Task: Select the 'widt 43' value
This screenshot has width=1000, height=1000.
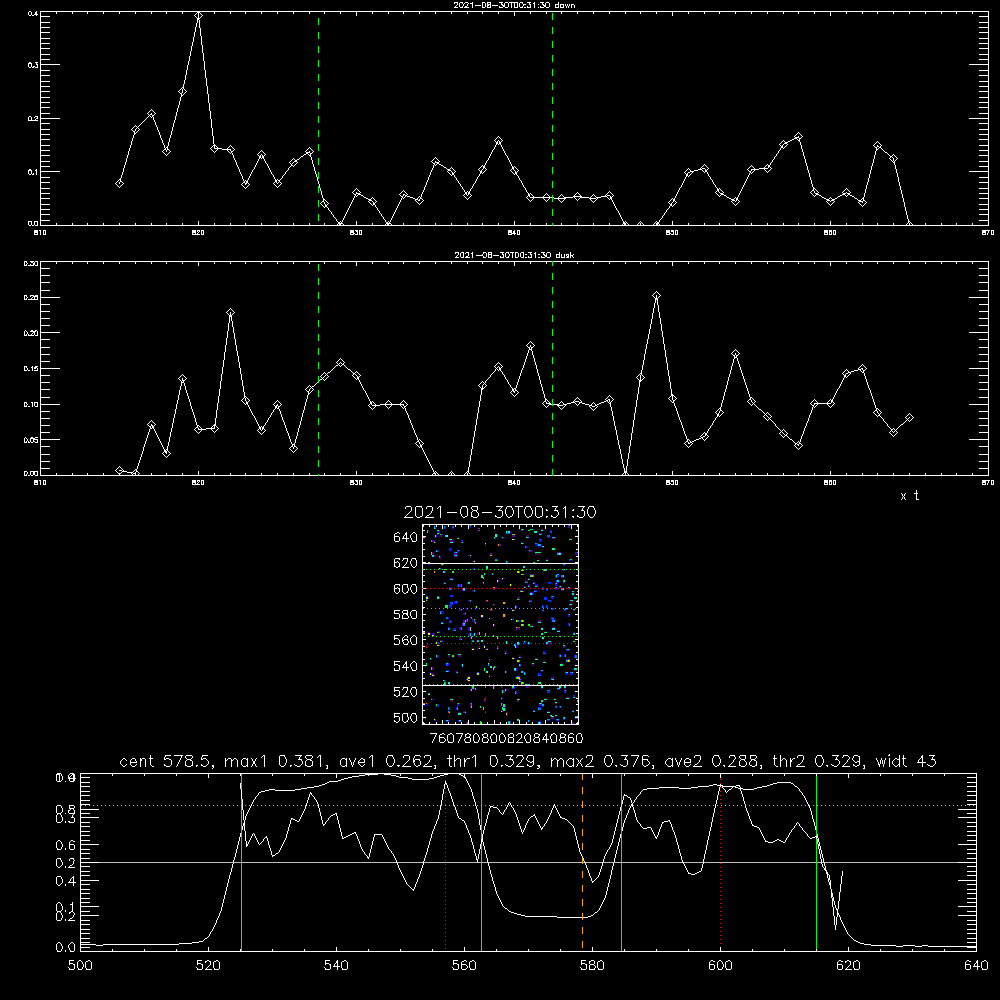Action: [906, 761]
